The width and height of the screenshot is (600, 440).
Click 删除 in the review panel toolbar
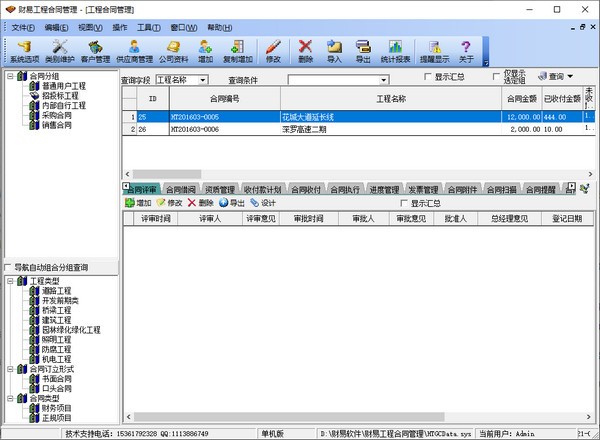click(x=201, y=203)
